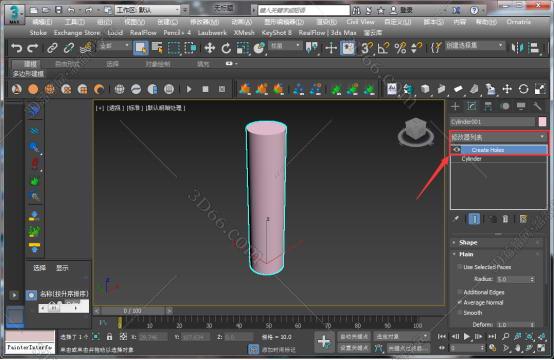Viewport: 554px width, 360px height.
Task: Open the XMesh menu
Action: [x=244, y=33]
